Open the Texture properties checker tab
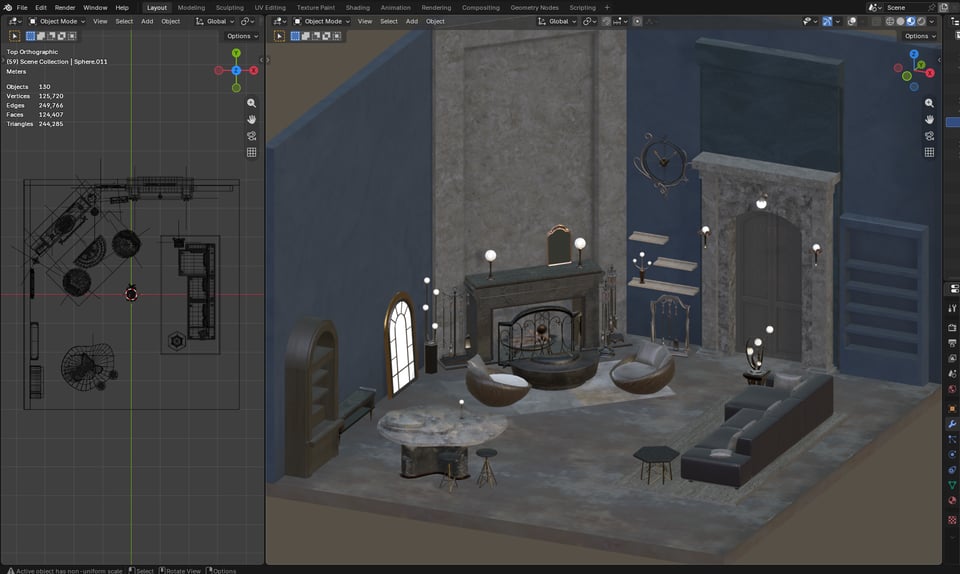The width and height of the screenshot is (960, 574). (x=952, y=520)
